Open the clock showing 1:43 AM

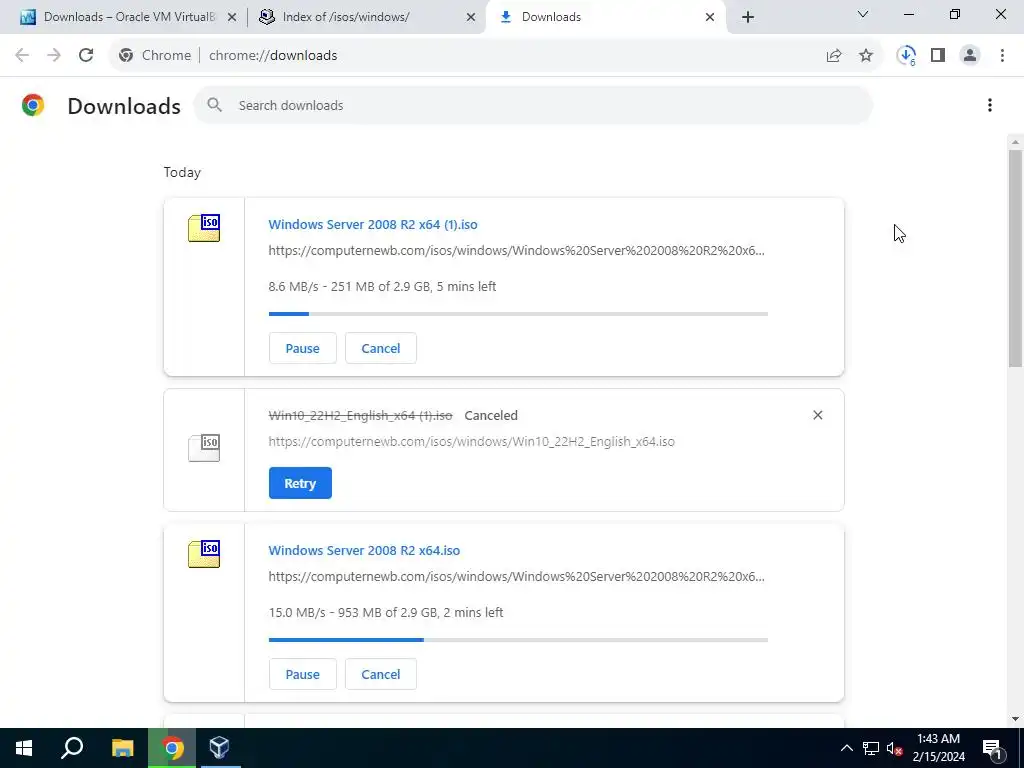tap(938, 748)
